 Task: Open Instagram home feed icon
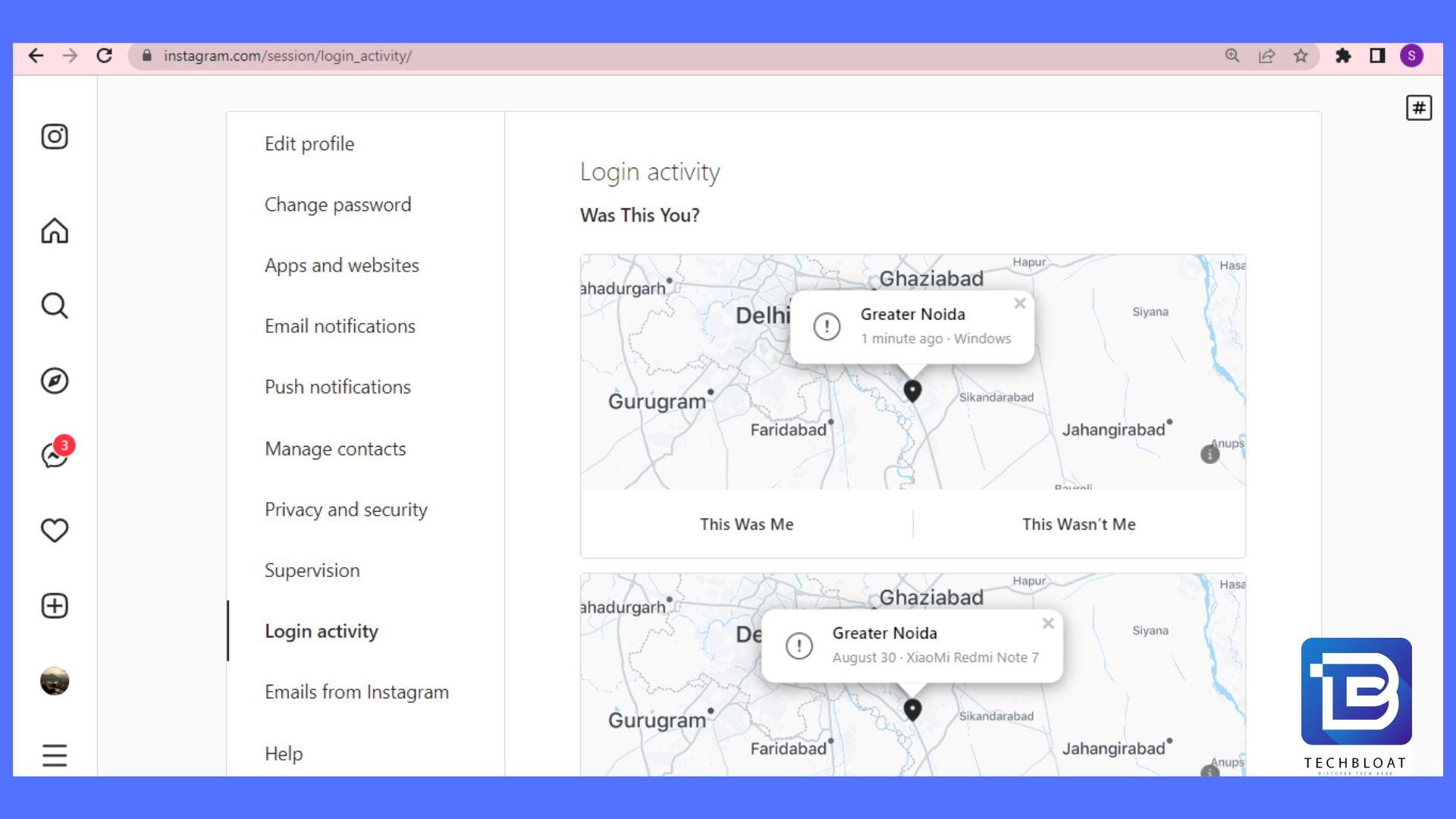pyautogui.click(x=54, y=231)
